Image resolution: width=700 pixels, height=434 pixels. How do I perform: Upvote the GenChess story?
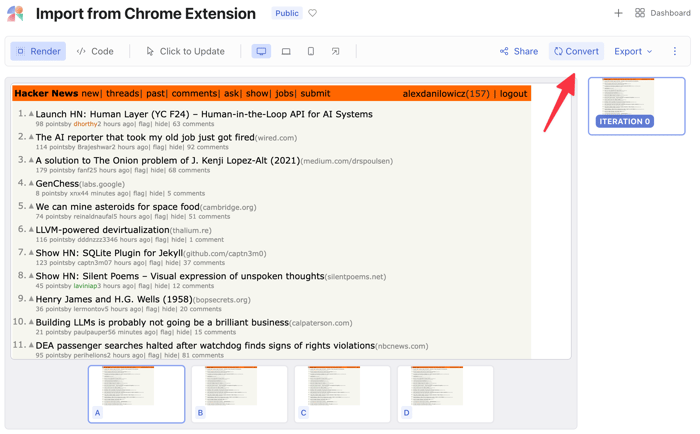[x=31, y=183]
